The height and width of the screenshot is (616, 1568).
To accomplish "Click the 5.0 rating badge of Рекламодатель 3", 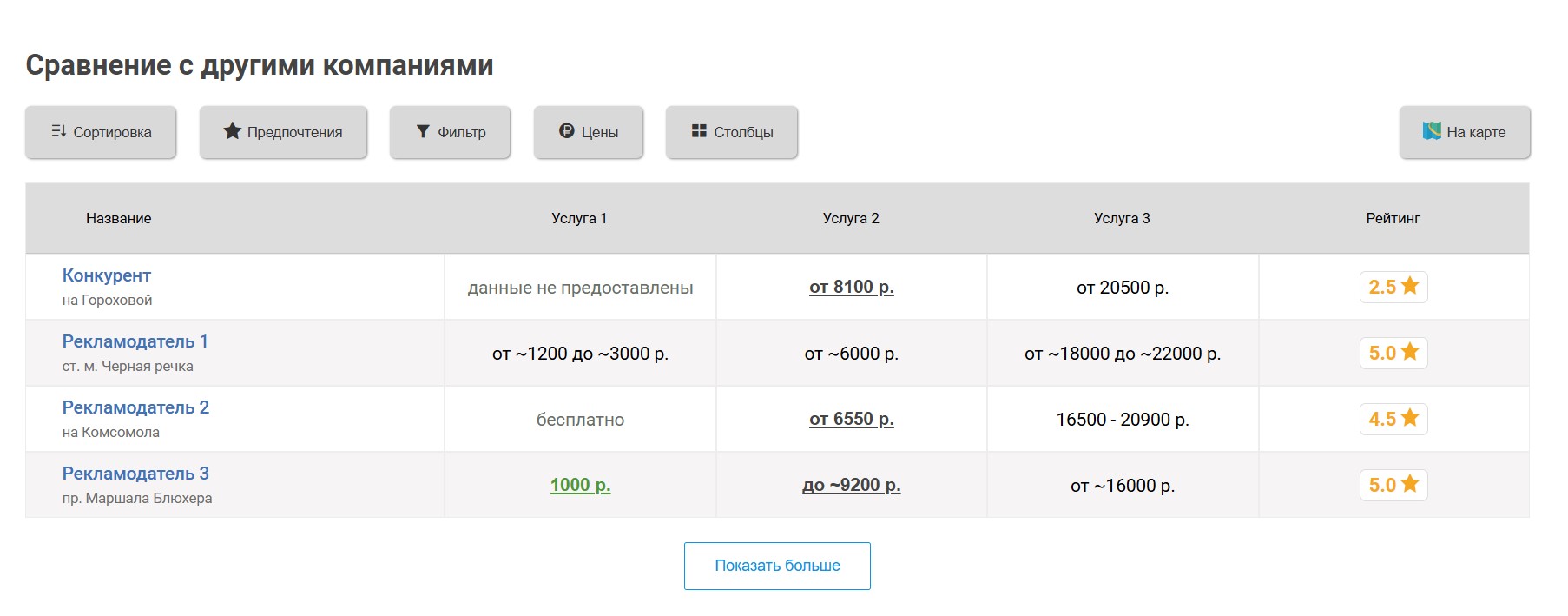I will click(1393, 485).
